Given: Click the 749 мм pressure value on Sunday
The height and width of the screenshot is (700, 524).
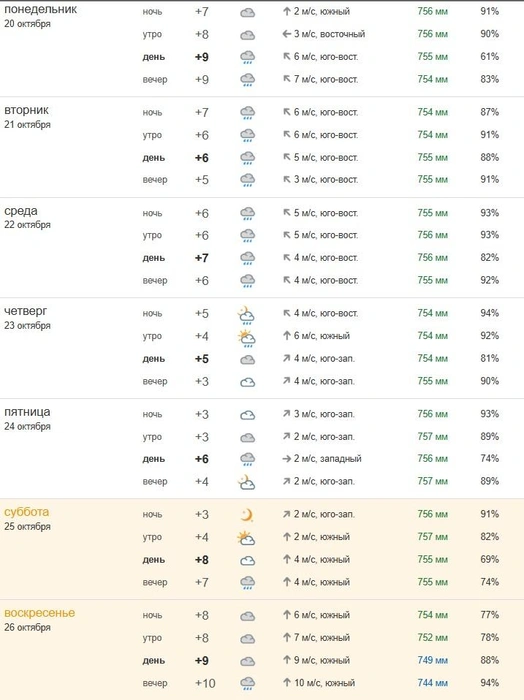Looking at the screenshot, I should tap(433, 660).
